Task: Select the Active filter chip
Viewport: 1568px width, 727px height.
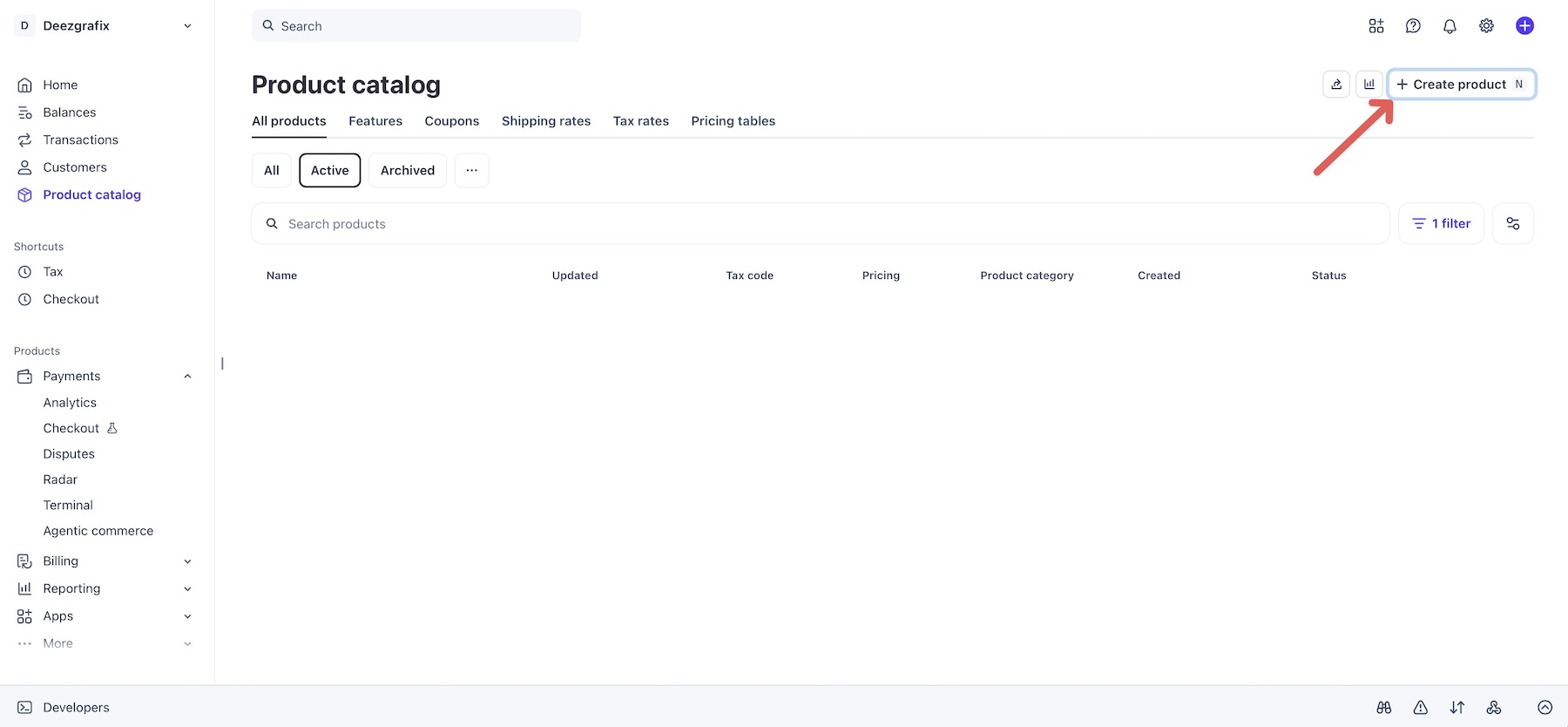Action: tap(330, 170)
